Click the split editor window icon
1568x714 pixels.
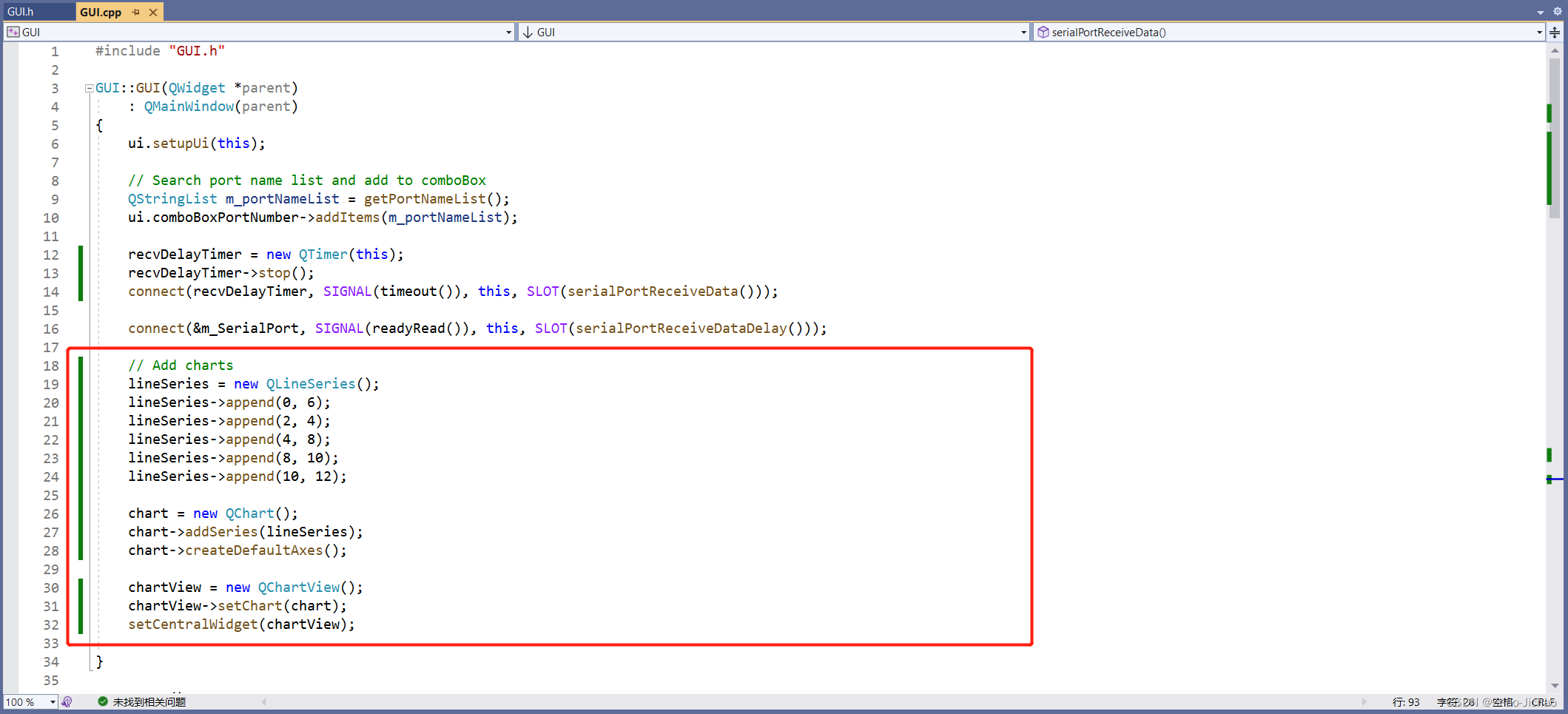pos(1555,32)
